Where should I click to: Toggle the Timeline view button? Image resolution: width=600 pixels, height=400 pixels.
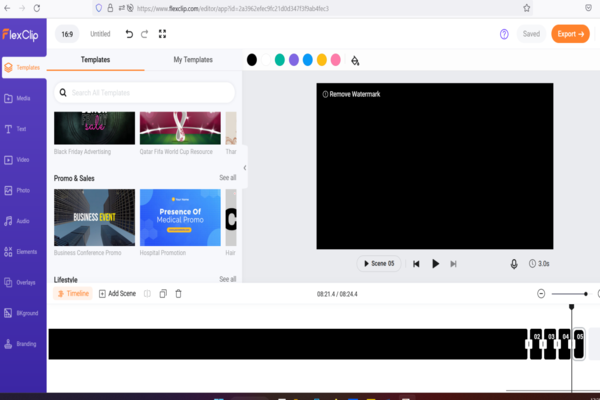(73, 294)
